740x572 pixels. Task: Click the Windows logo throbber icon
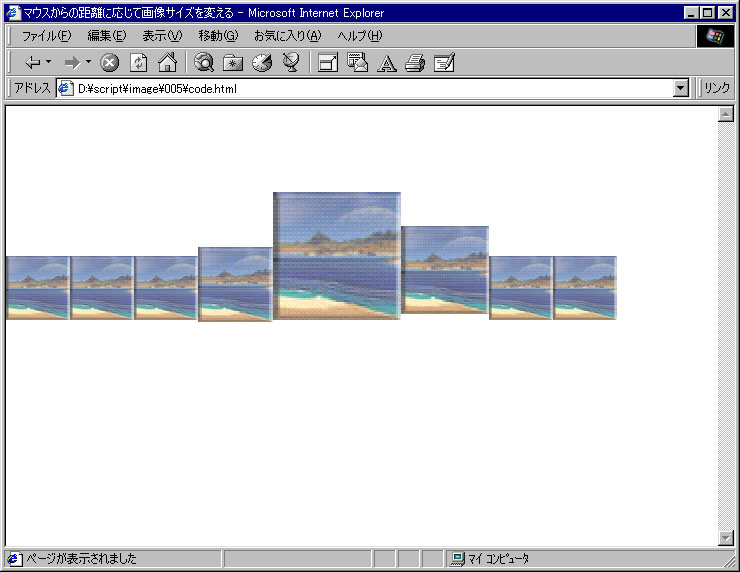pyautogui.click(x=715, y=36)
